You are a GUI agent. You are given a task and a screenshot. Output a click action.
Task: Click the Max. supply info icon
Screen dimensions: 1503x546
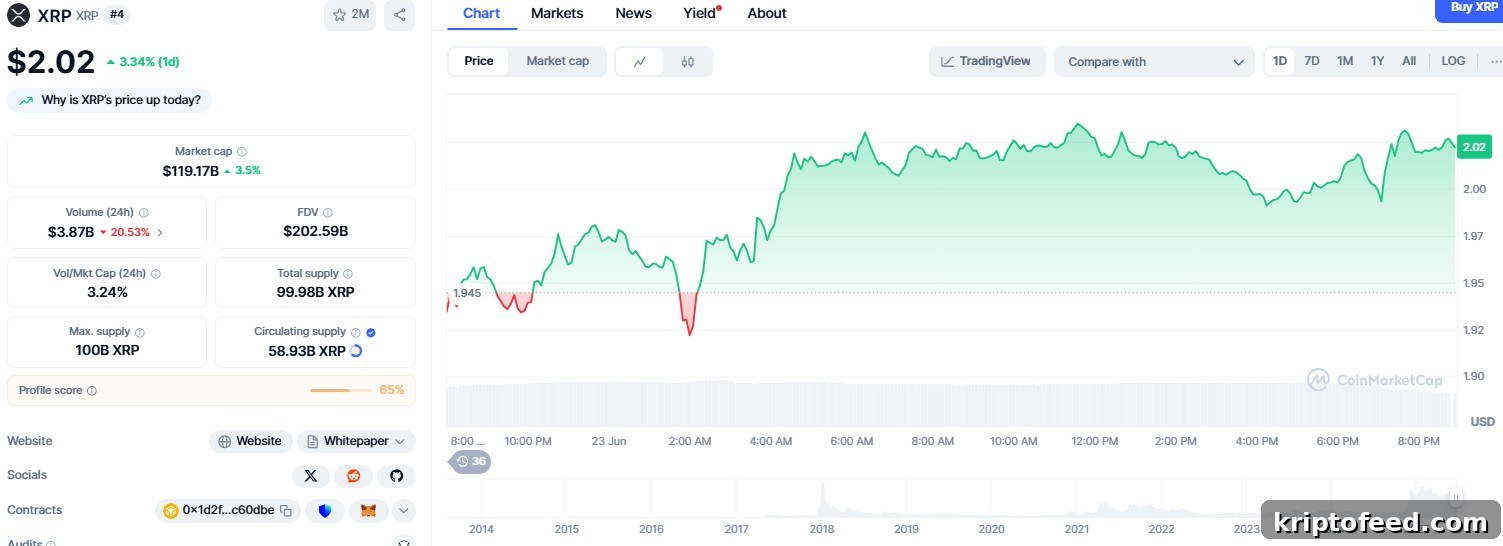[140, 332]
